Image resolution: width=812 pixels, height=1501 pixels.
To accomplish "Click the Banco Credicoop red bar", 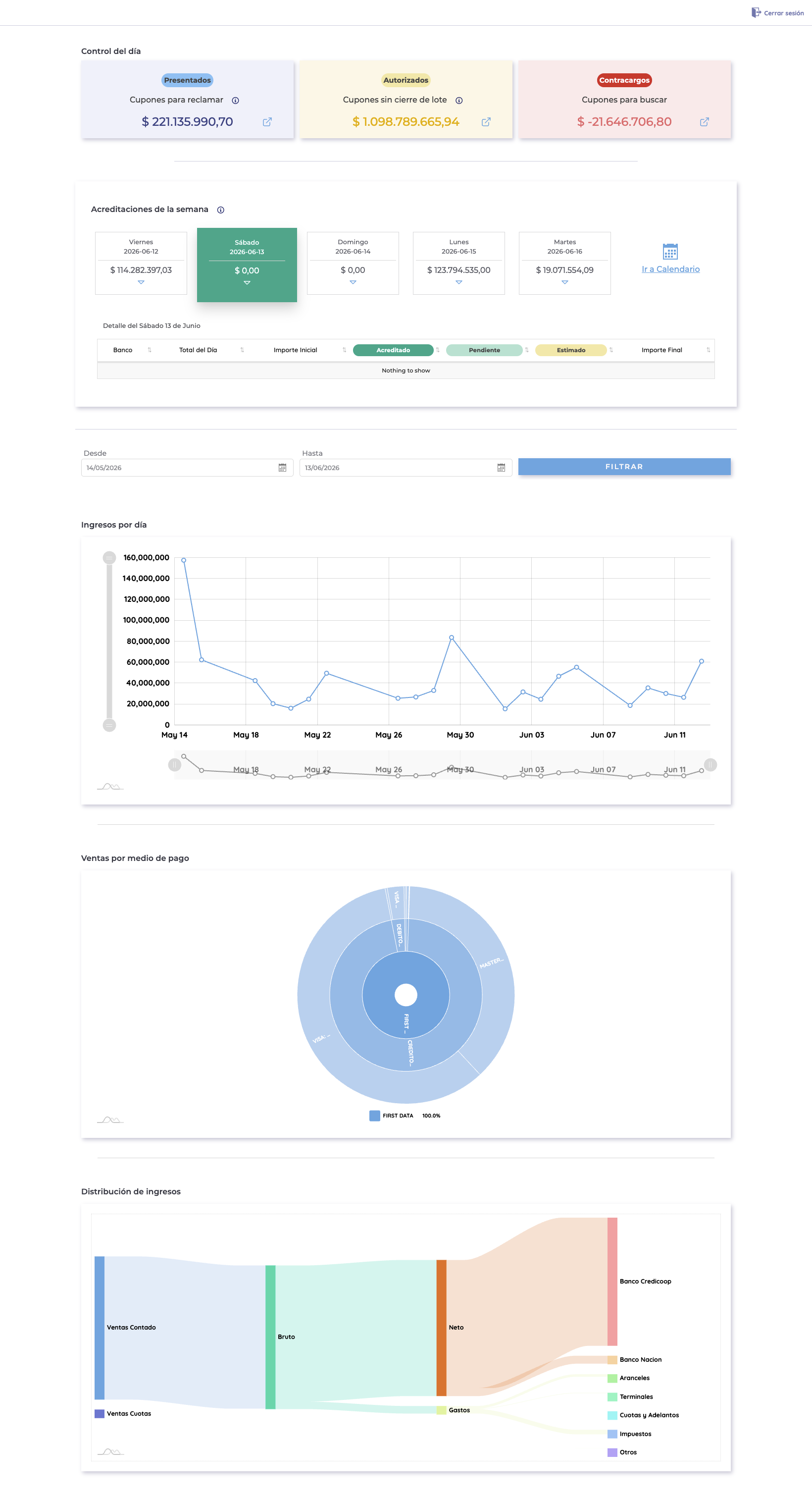I will click(612, 1282).
